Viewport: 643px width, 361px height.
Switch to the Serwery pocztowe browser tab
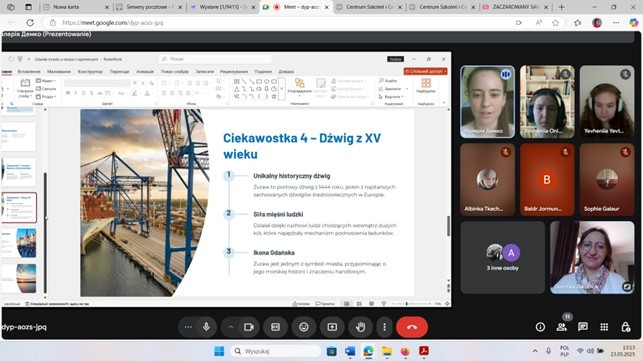(149, 7)
